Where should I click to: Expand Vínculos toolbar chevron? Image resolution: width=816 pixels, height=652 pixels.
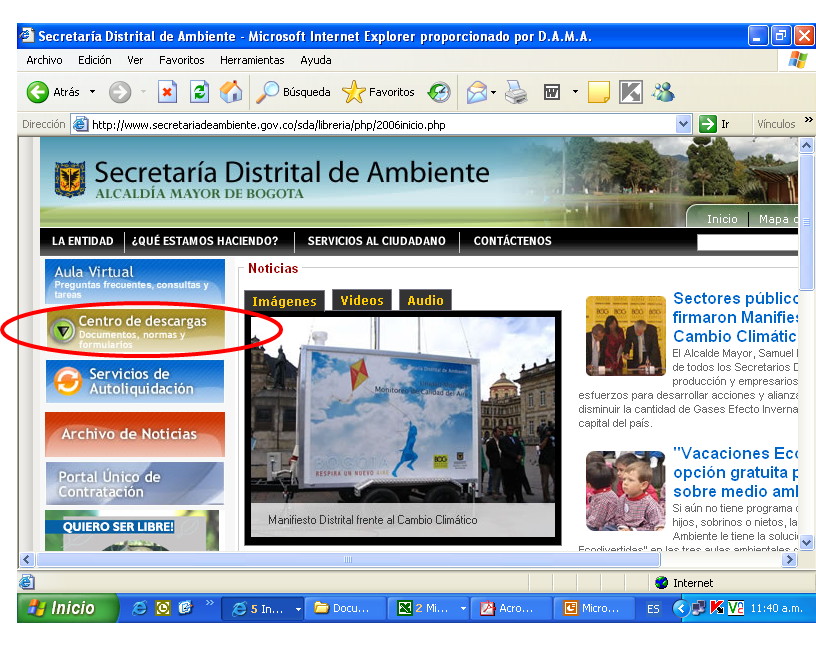[808, 120]
